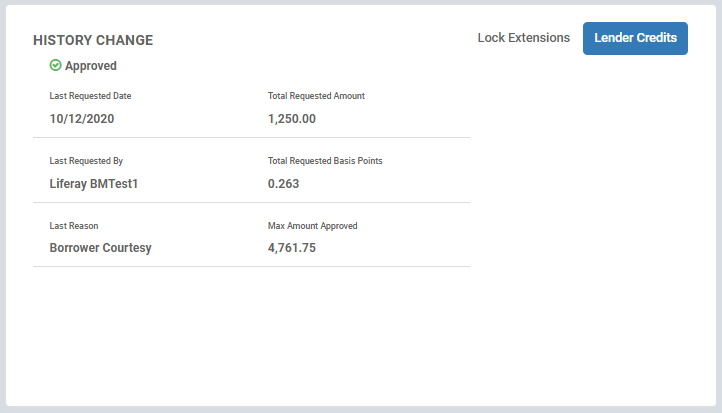Select the max approved value 4,761.75
The width and height of the screenshot is (722, 413).
[292, 248]
